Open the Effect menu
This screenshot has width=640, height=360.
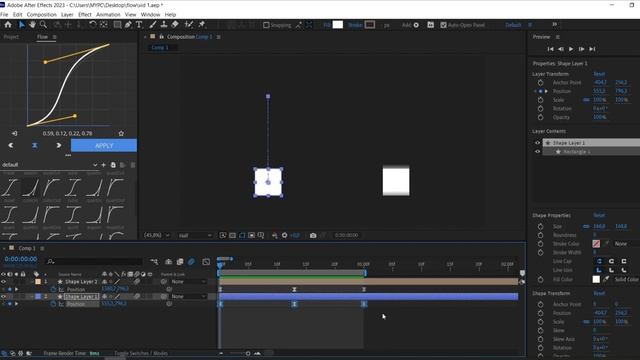(x=85, y=14)
